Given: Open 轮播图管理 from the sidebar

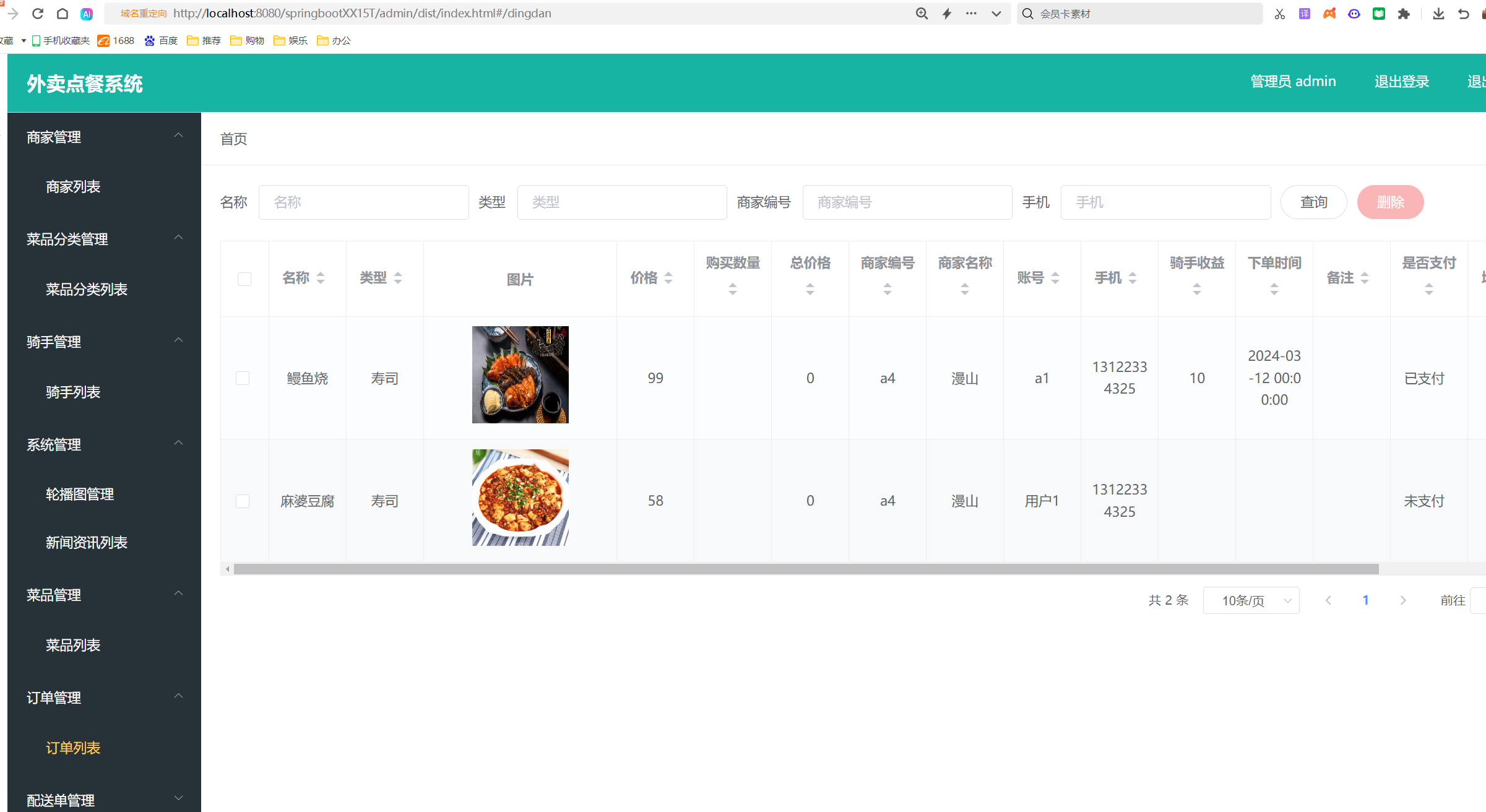Looking at the screenshot, I should point(79,494).
